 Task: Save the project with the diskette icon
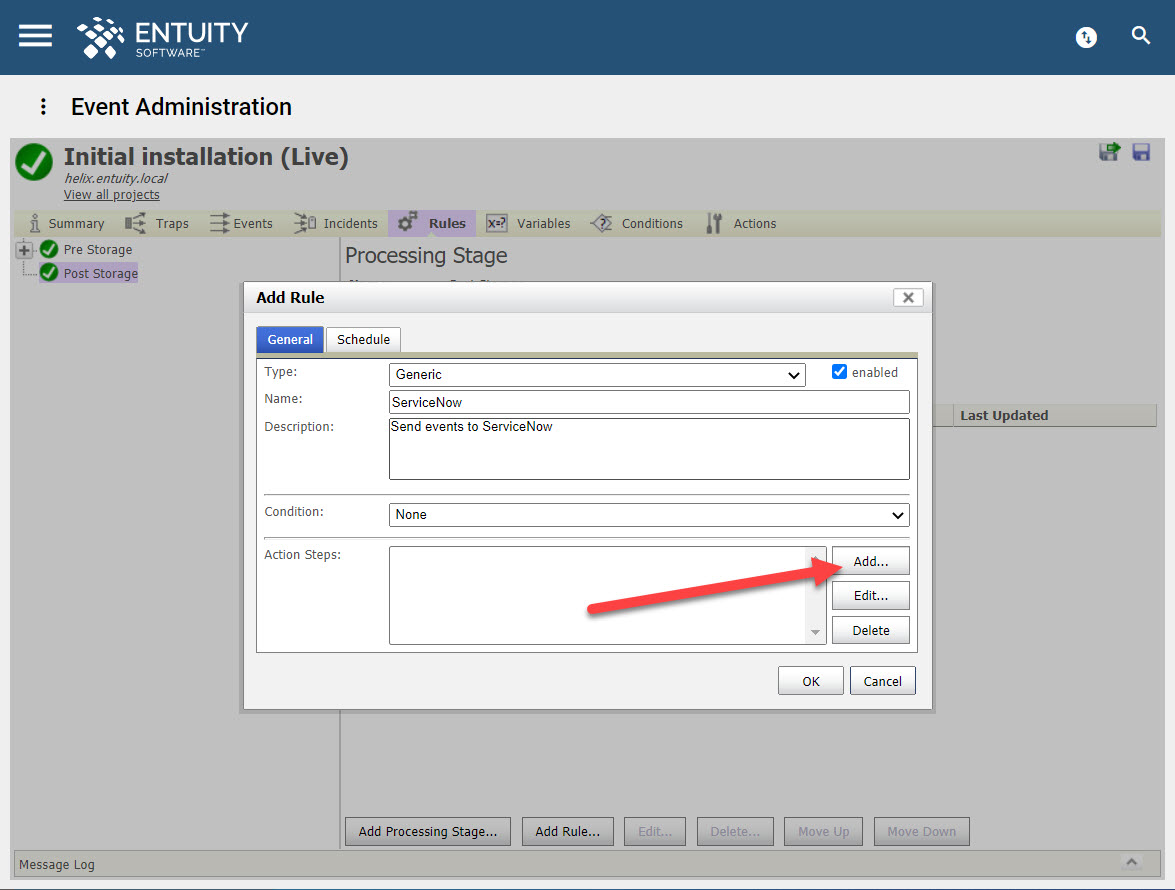(x=1140, y=152)
